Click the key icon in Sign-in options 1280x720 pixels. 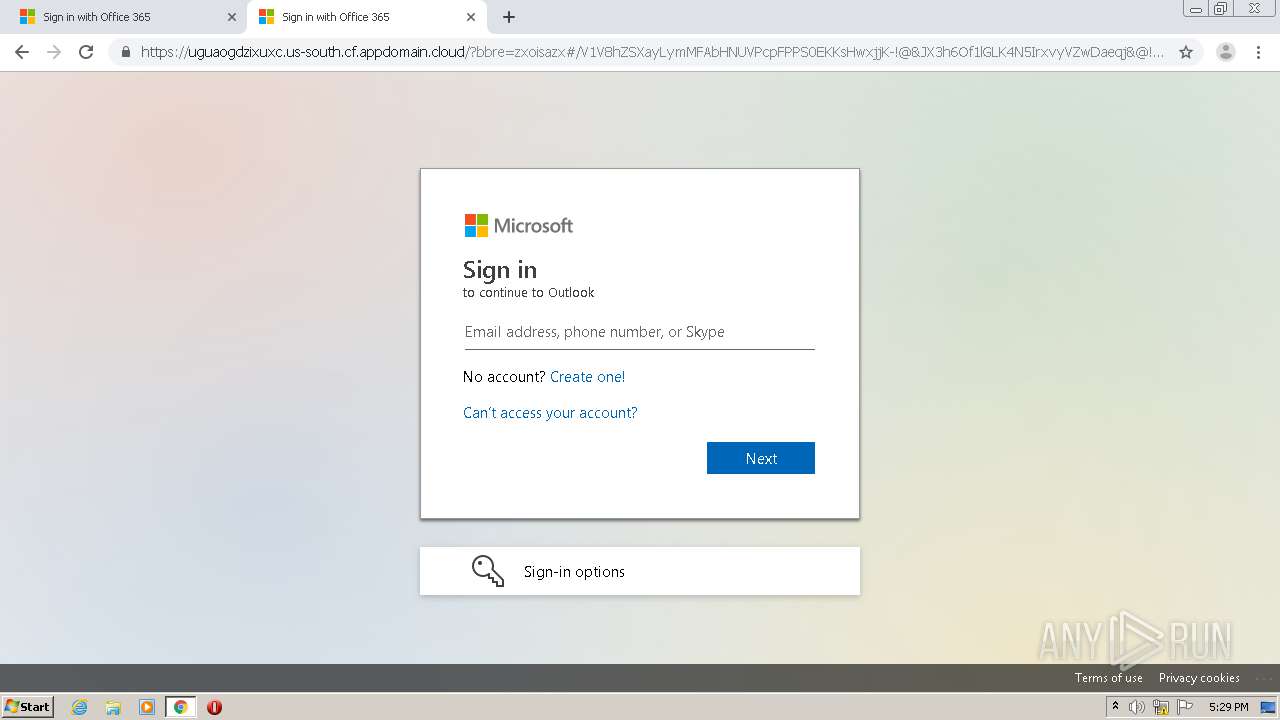point(488,571)
